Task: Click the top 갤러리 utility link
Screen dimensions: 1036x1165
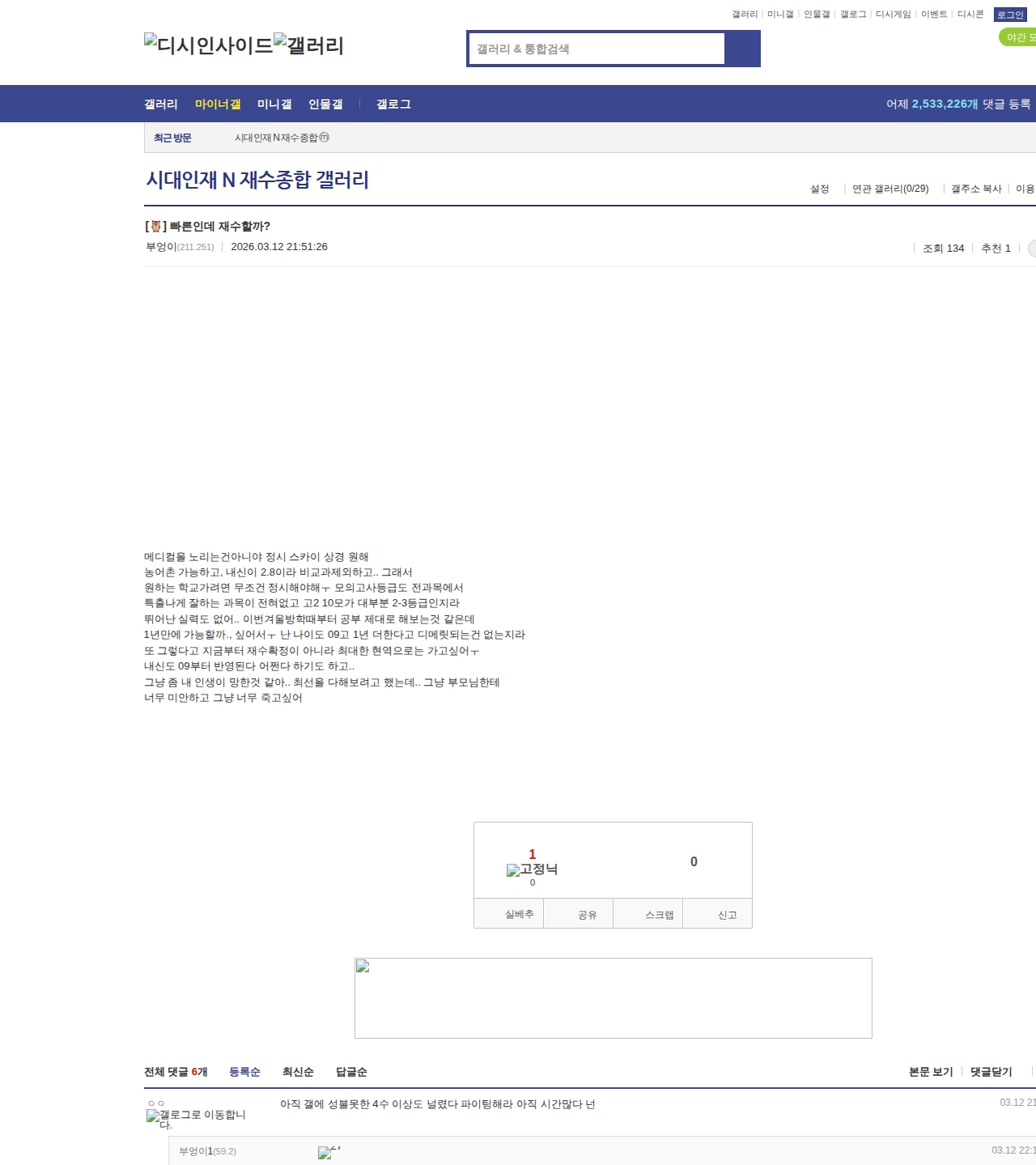Action: pyautogui.click(x=745, y=15)
